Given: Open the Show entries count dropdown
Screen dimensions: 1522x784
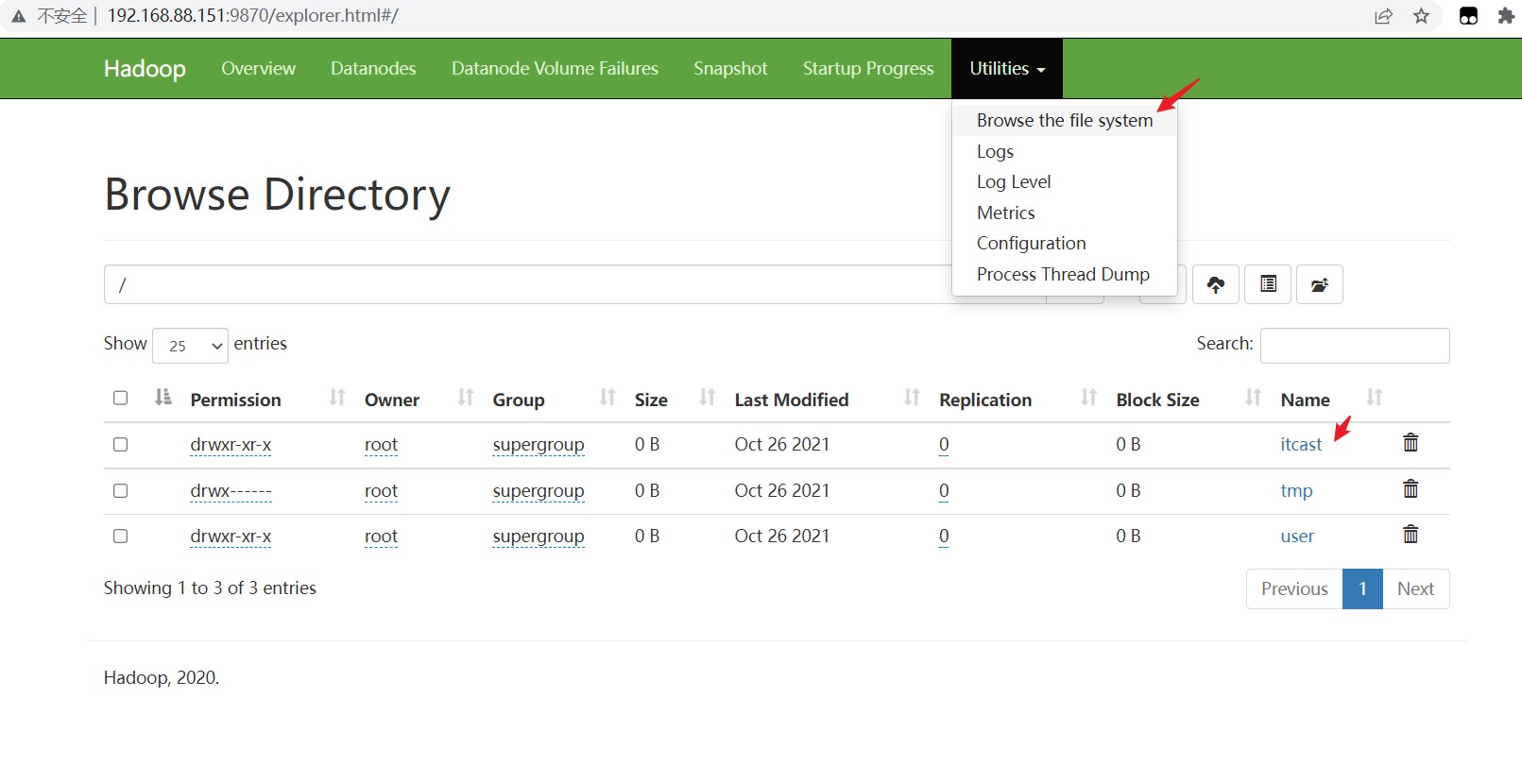Looking at the screenshot, I should click(x=190, y=346).
